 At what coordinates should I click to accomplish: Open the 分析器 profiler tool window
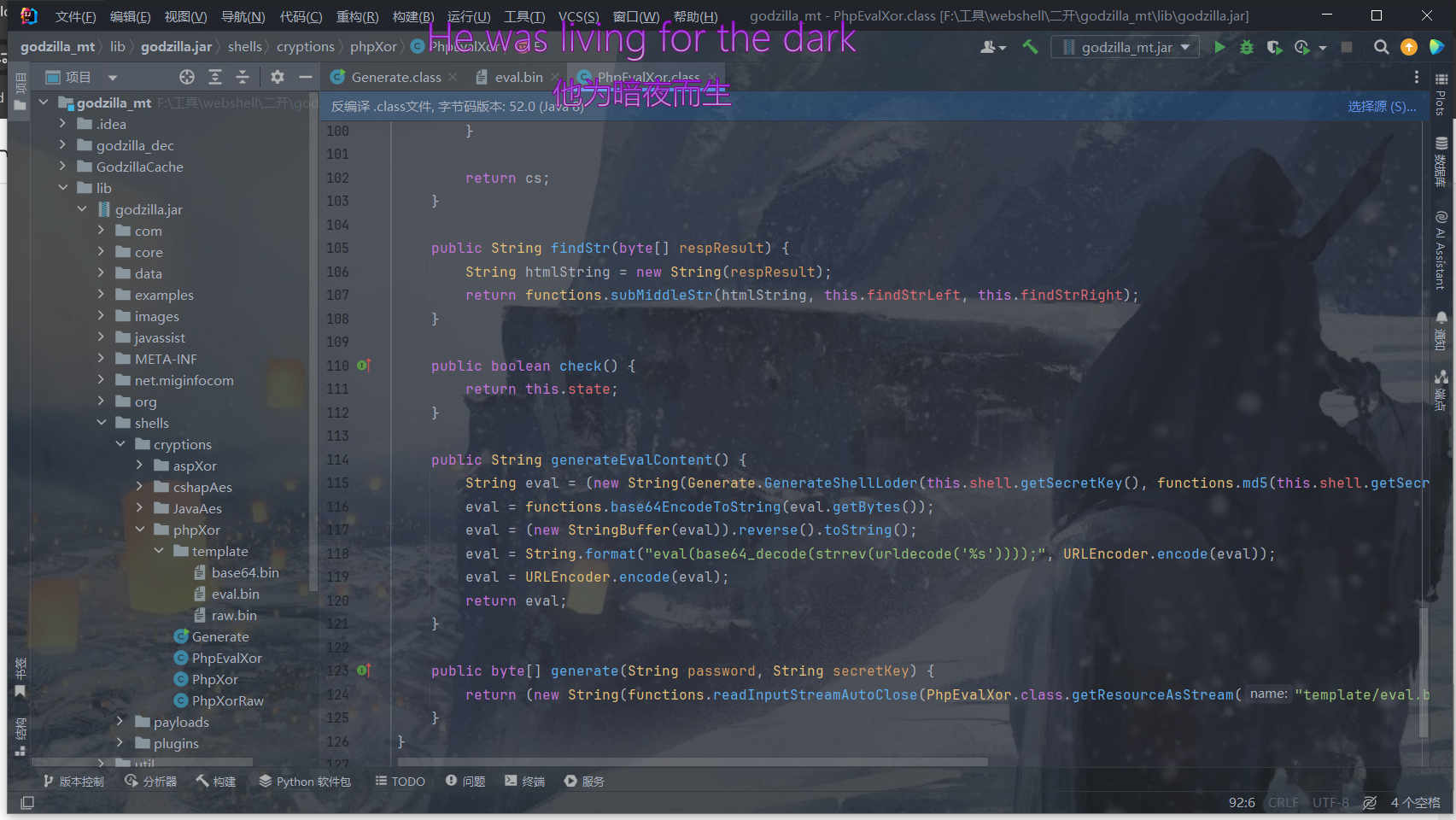click(x=150, y=781)
